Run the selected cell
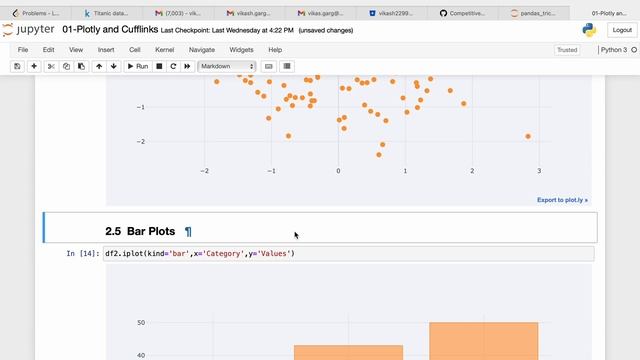 [138, 66]
